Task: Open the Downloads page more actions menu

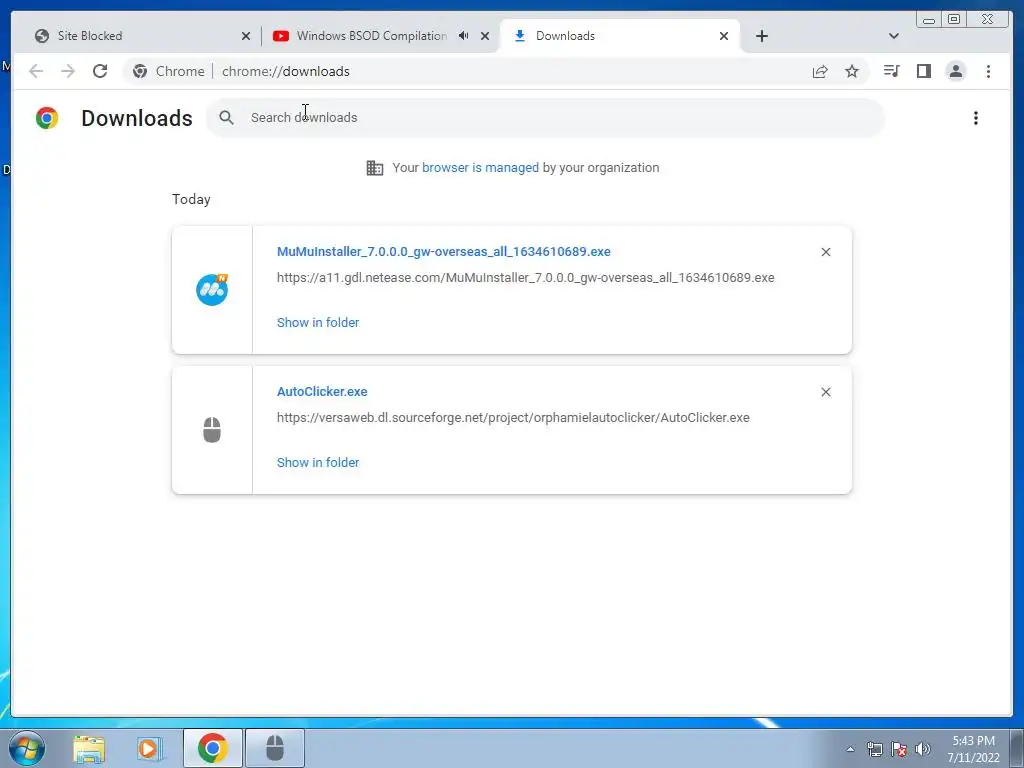Action: point(976,118)
